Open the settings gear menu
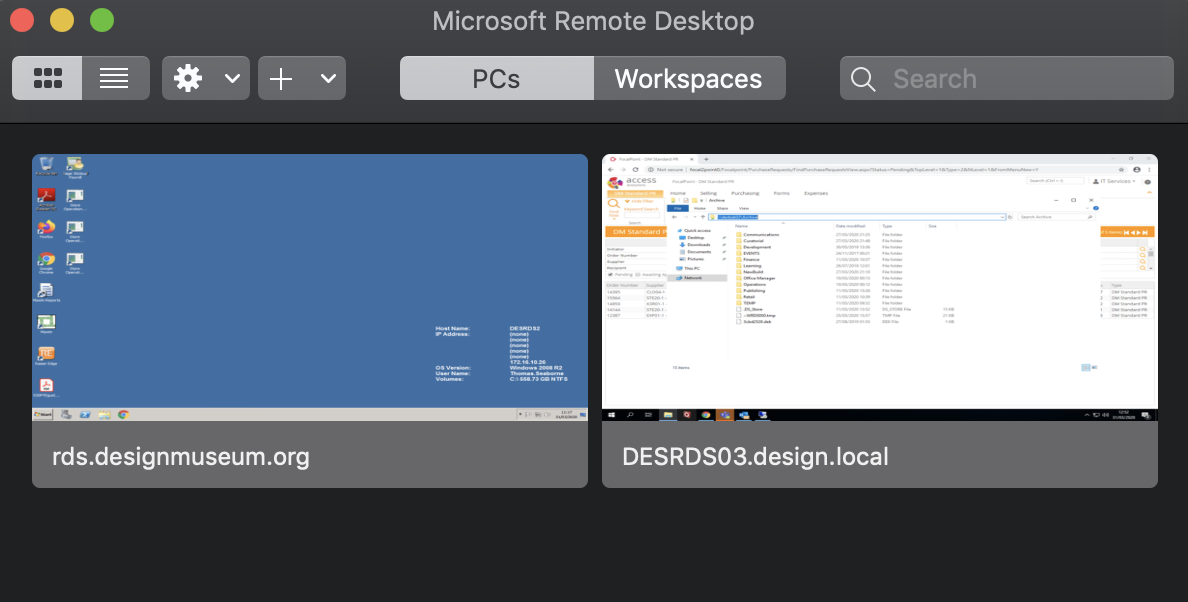1188x602 pixels. click(x=188, y=78)
